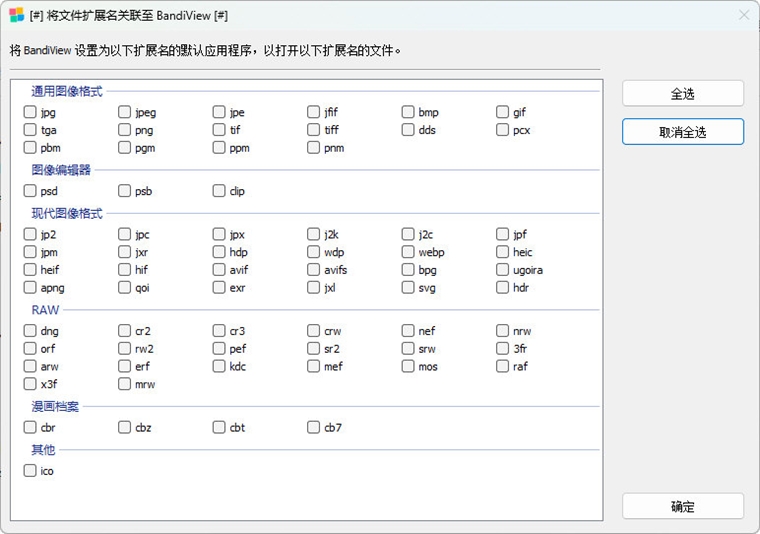
Task: Enable the pcx checkbox
Action: [x=503, y=130]
